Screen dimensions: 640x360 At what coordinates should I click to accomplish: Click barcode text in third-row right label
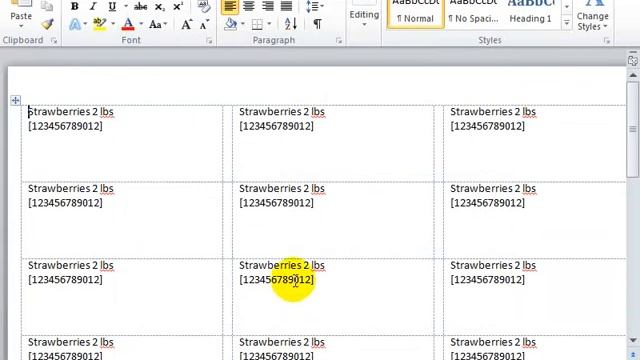pos(487,280)
